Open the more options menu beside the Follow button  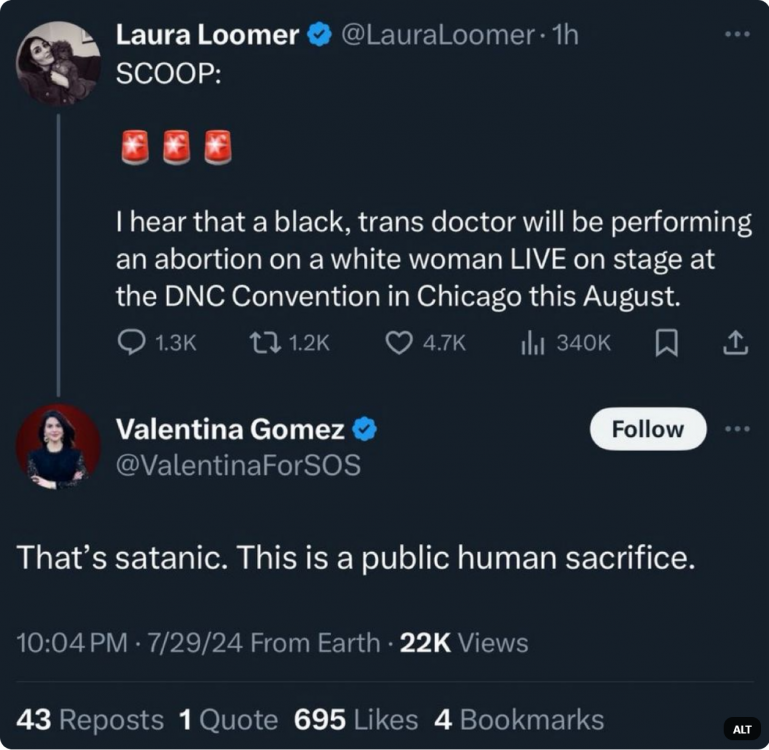[x=737, y=429]
